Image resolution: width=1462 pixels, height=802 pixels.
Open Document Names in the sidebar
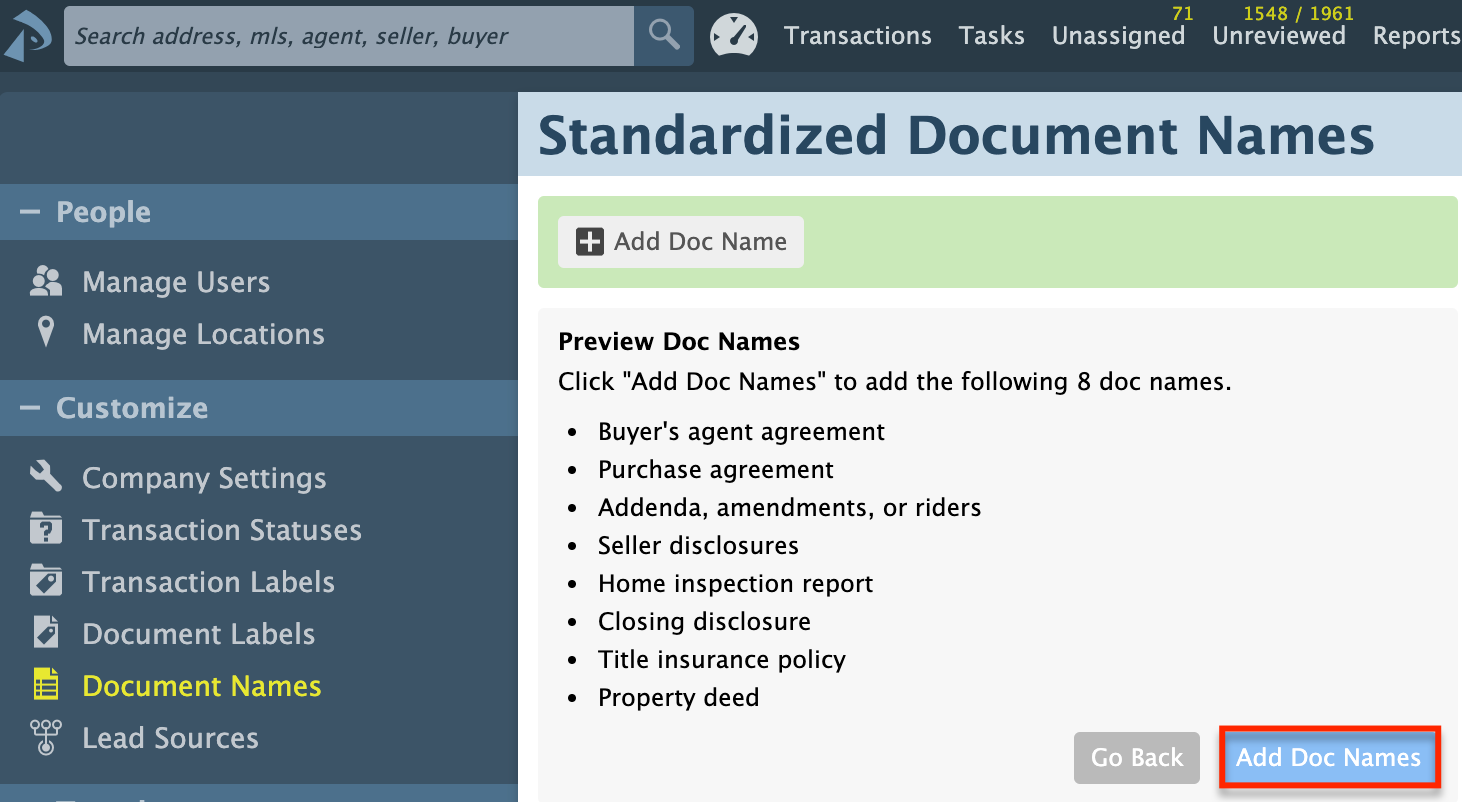[x=202, y=686]
